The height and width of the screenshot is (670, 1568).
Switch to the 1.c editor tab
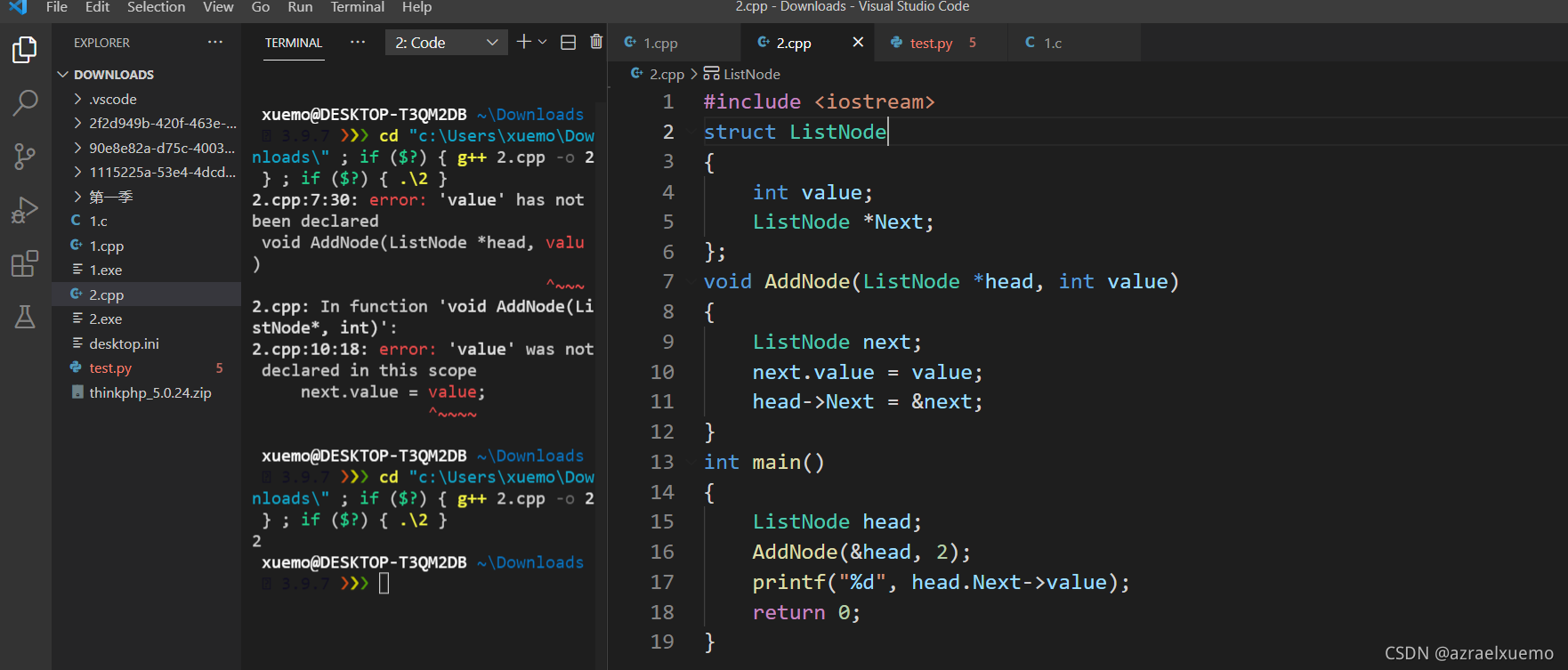coord(1073,43)
